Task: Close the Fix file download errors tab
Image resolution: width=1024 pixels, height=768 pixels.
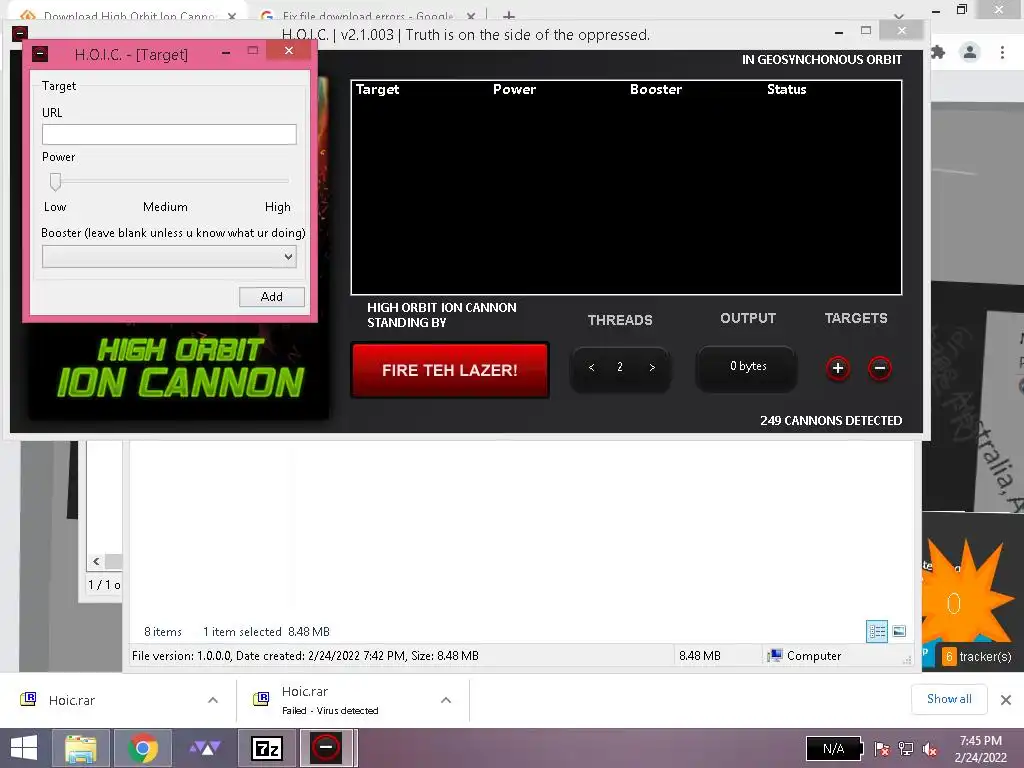Action: (471, 16)
